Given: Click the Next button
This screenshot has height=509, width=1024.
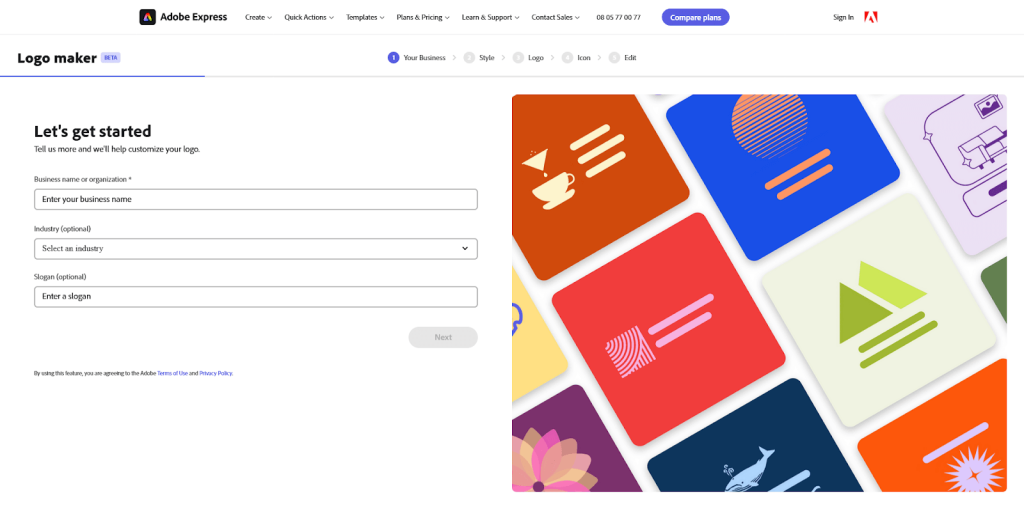Looking at the screenshot, I should pyautogui.click(x=443, y=337).
